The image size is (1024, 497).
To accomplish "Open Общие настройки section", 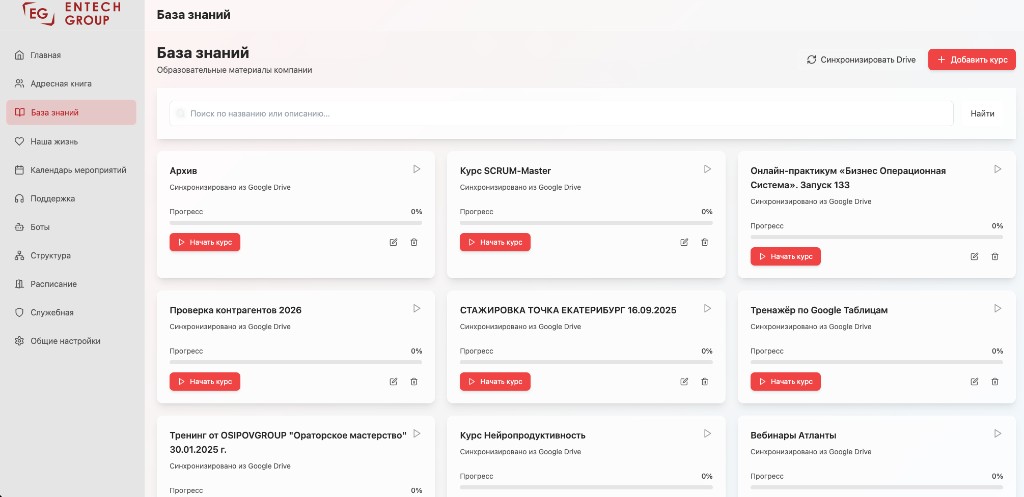I will (x=71, y=341).
